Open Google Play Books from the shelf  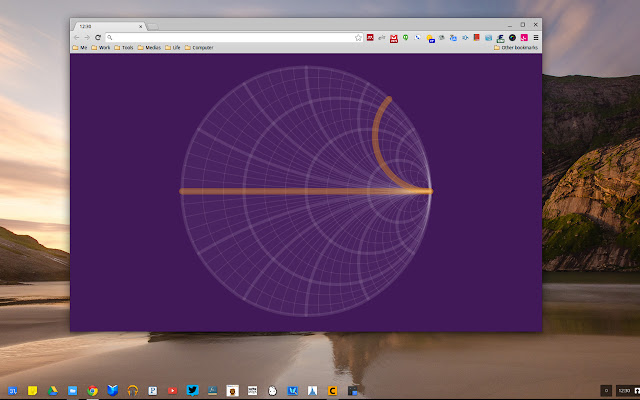click(x=112, y=391)
